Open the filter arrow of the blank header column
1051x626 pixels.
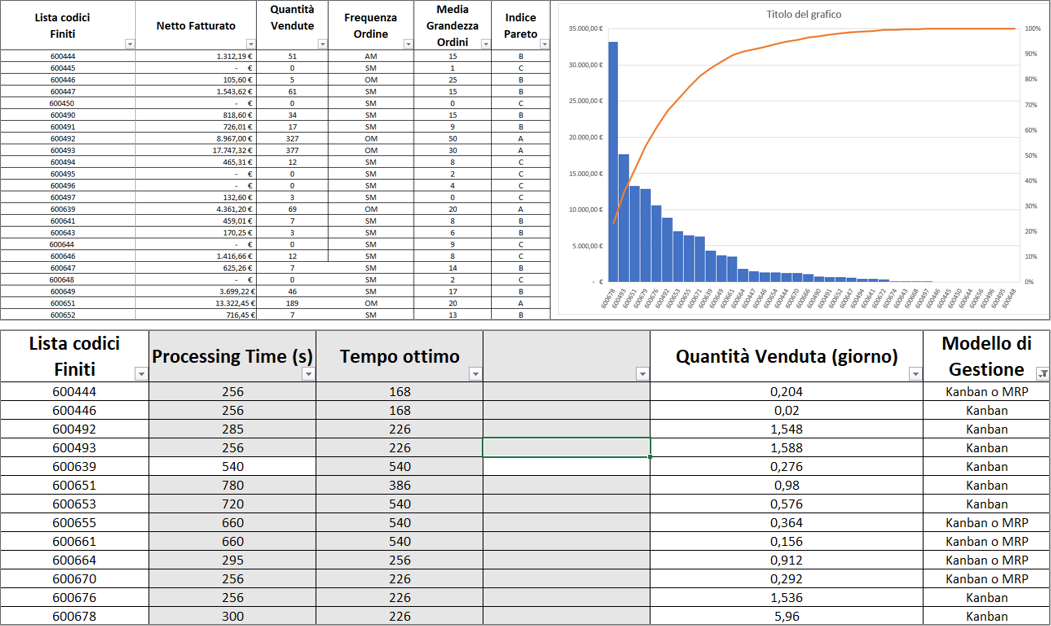click(x=642, y=374)
